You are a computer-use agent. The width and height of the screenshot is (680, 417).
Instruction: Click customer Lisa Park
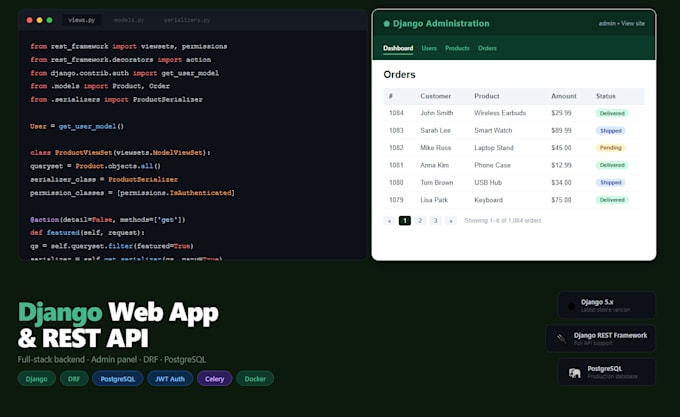[x=434, y=200]
